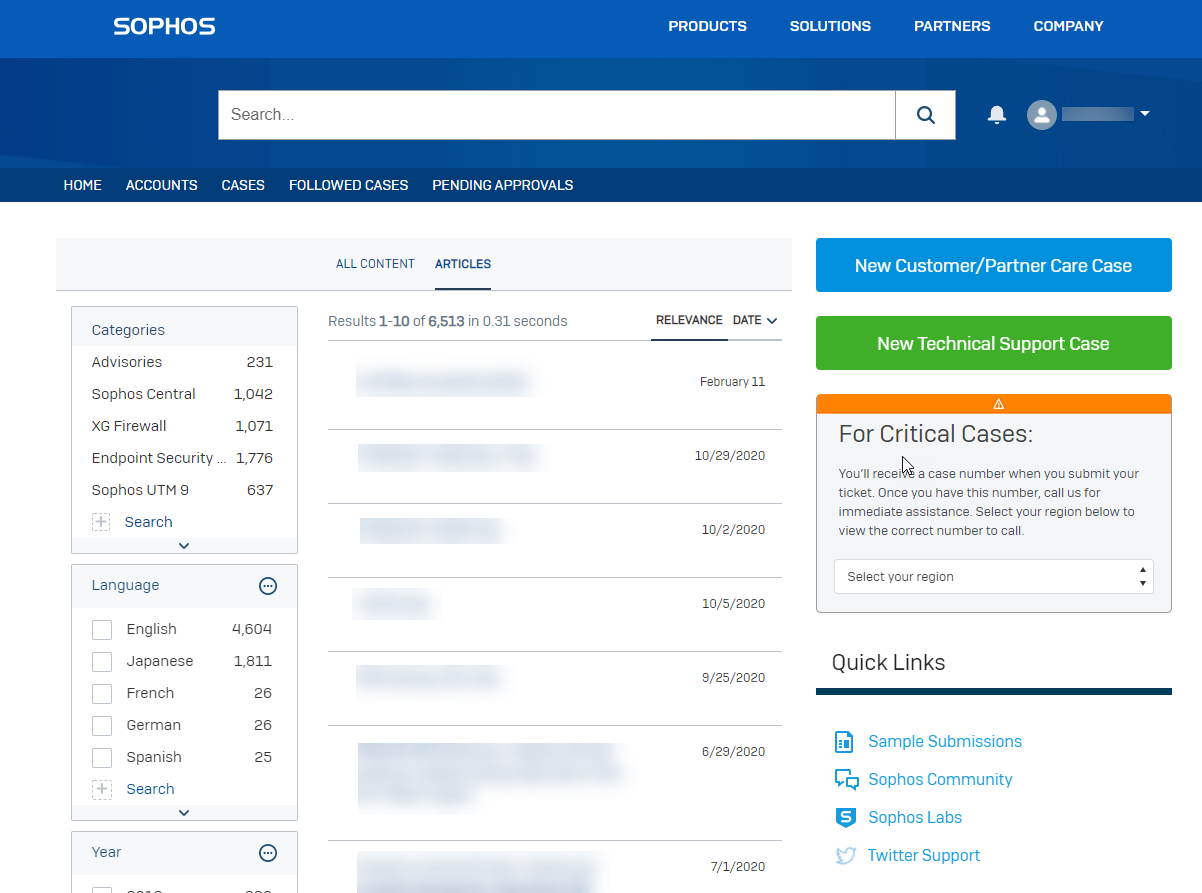
Task: Click the user profile avatar icon
Action: point(1041,115)
